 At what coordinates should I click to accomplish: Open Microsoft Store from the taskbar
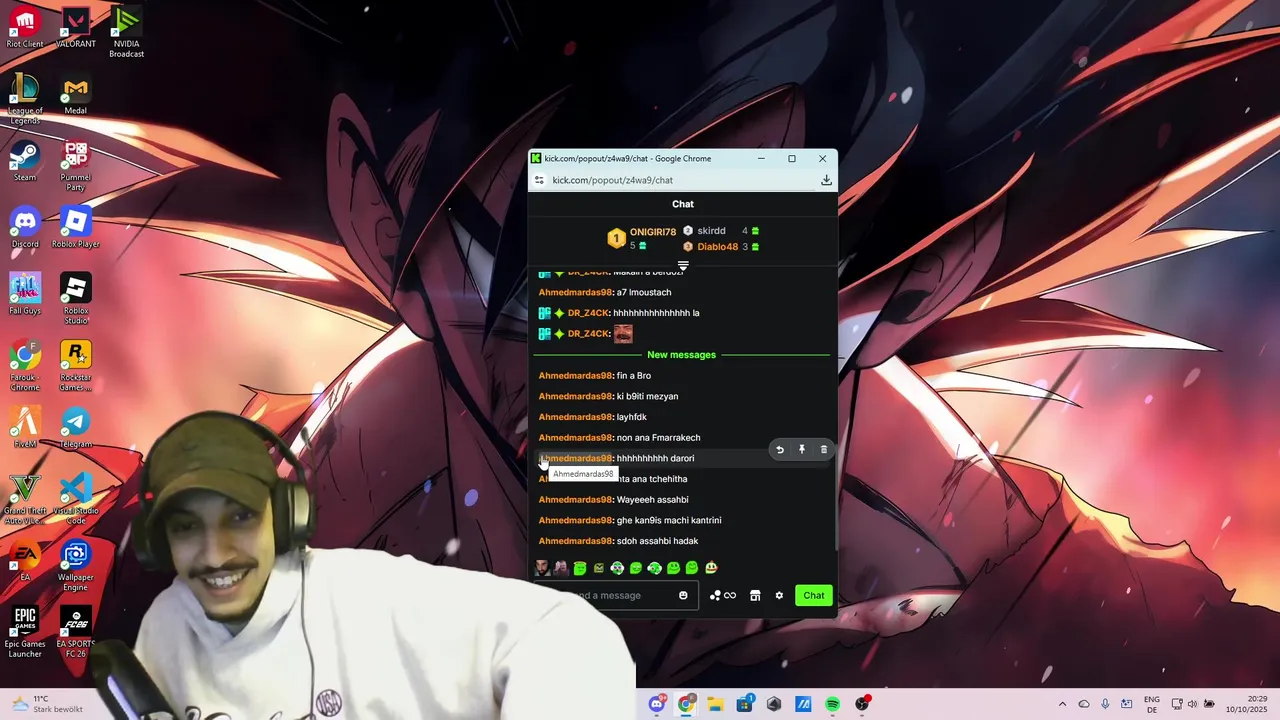(744, 704)
